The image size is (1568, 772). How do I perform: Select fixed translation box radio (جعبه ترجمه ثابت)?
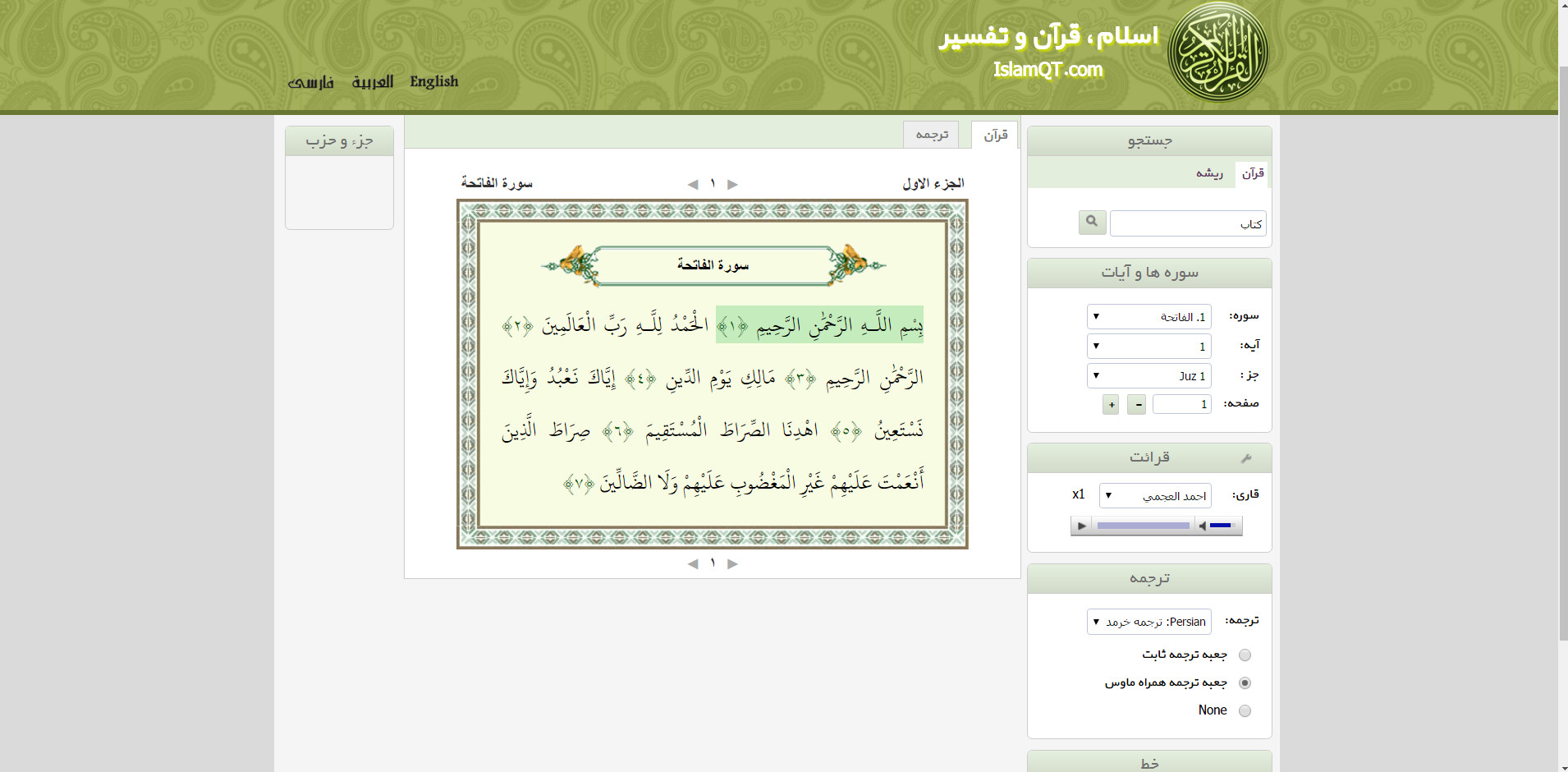tap(1245, 655)
